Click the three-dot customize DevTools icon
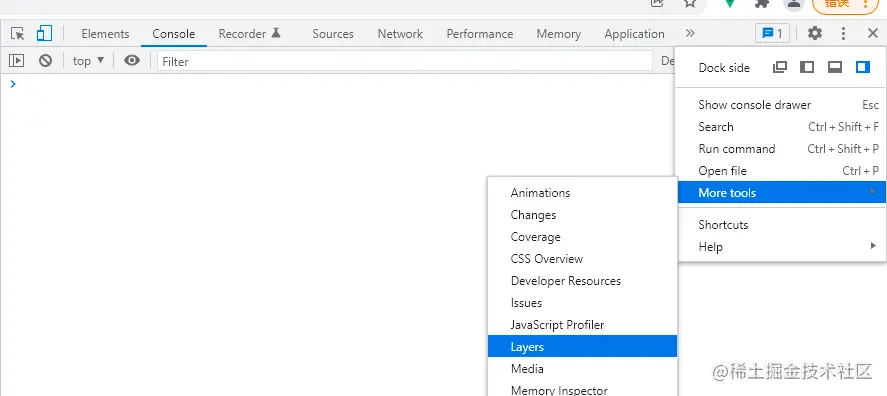This screenshot has width=887, height=396. coord(843,33)
